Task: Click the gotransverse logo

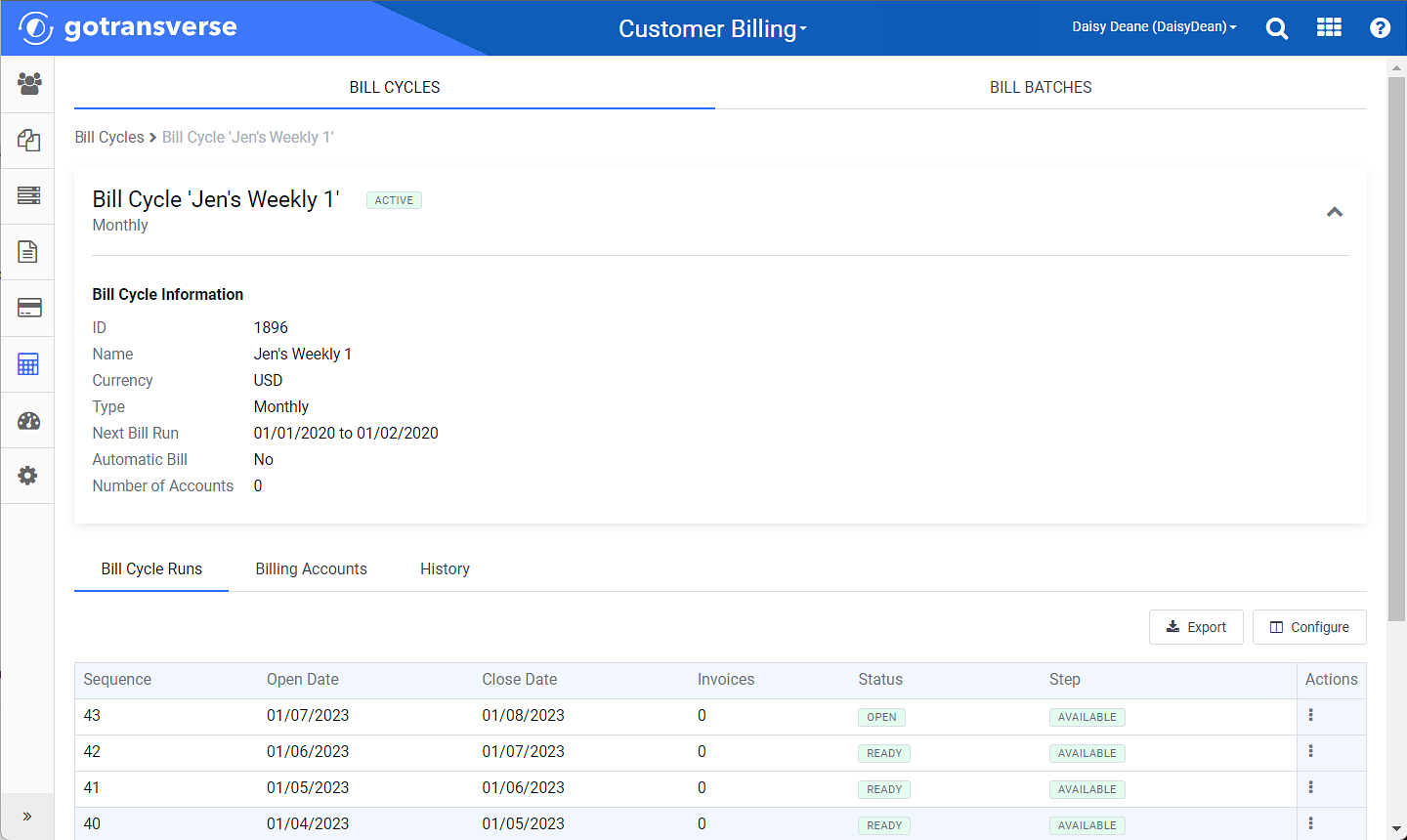Action: coord(128,27)
